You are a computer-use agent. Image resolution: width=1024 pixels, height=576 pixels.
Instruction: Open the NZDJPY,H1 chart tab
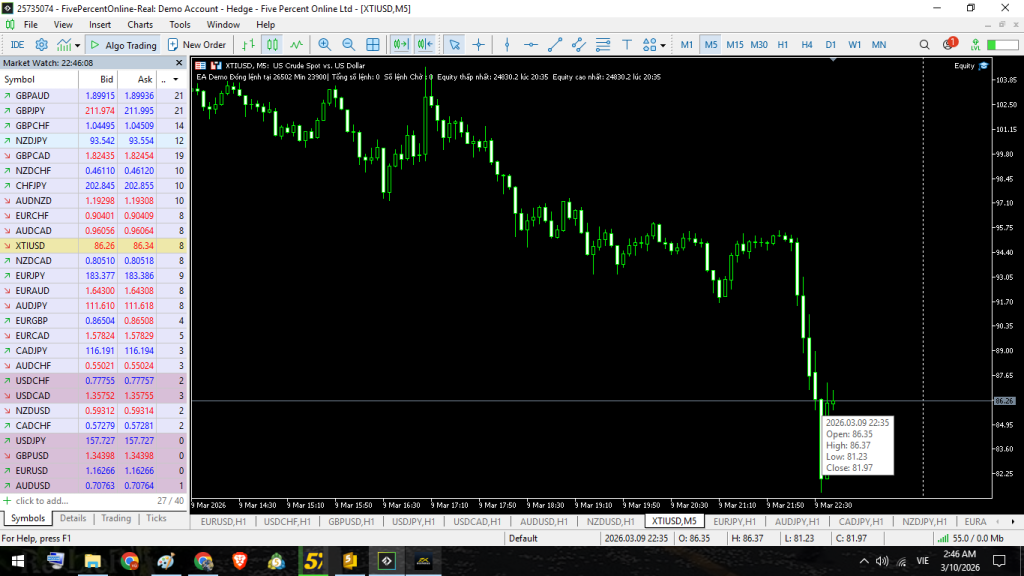pos(924,521)
